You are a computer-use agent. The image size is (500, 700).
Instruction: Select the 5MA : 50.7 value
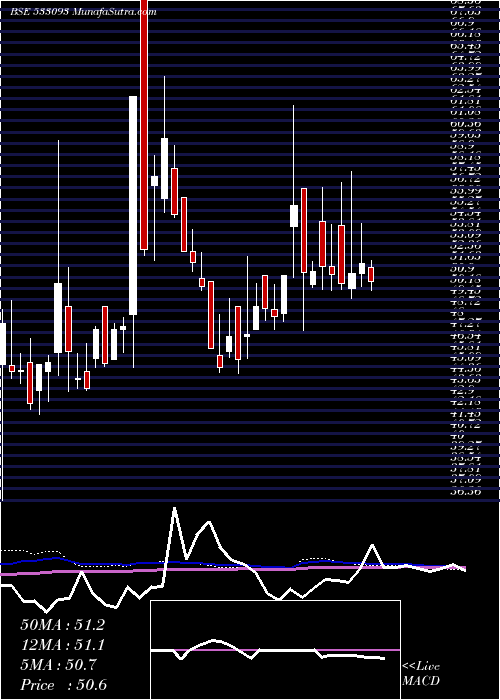[58, 665]
